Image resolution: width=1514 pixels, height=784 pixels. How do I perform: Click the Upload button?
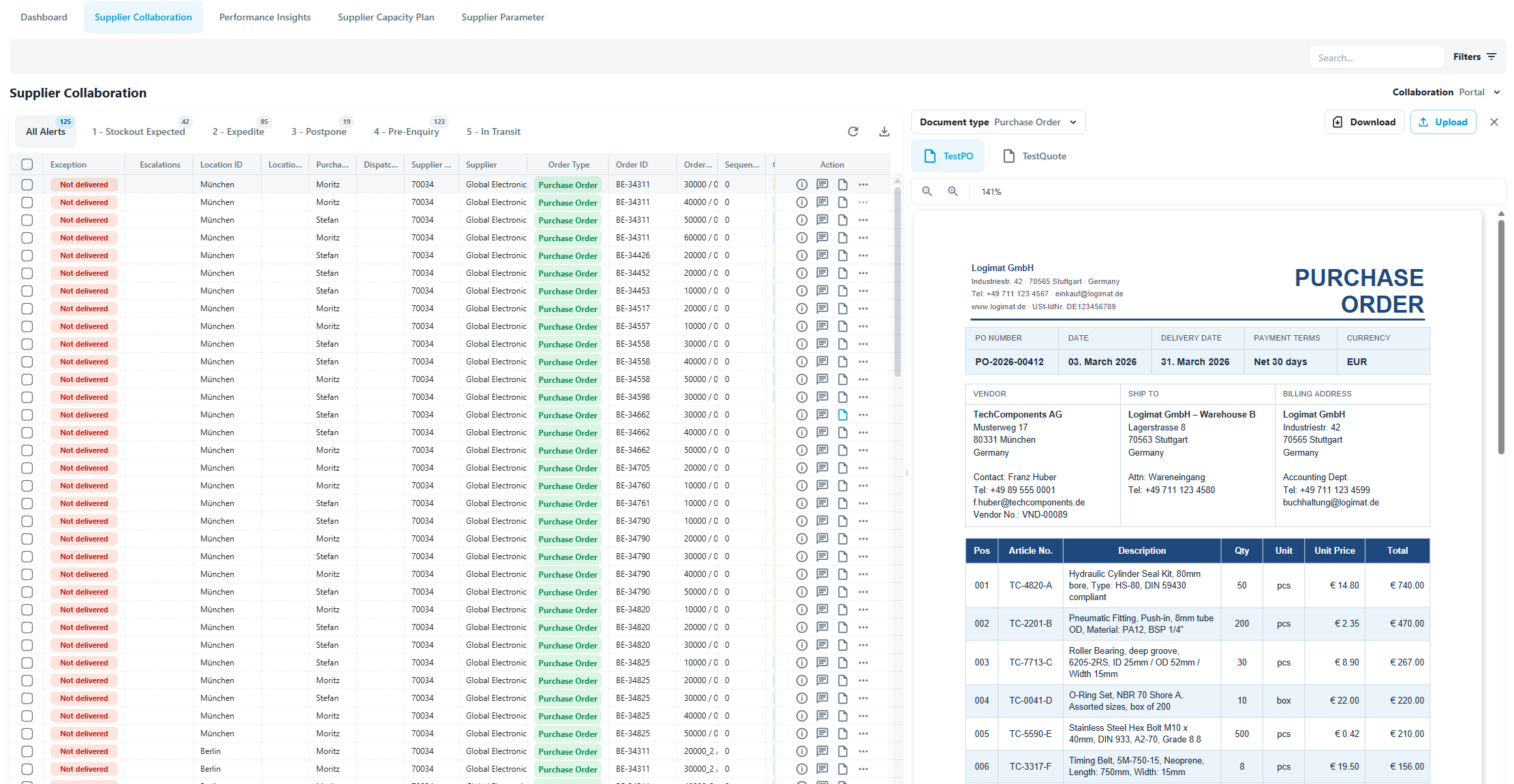1442,122
